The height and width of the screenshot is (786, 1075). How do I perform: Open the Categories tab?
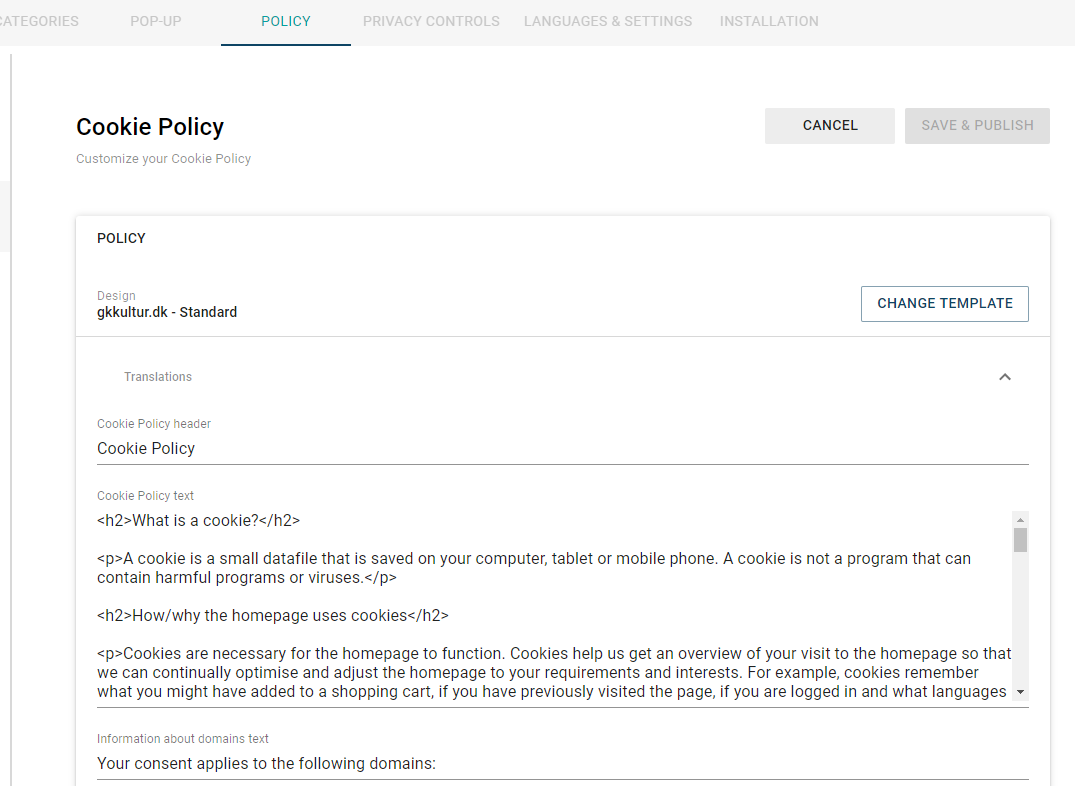click(x=38, y=21)
